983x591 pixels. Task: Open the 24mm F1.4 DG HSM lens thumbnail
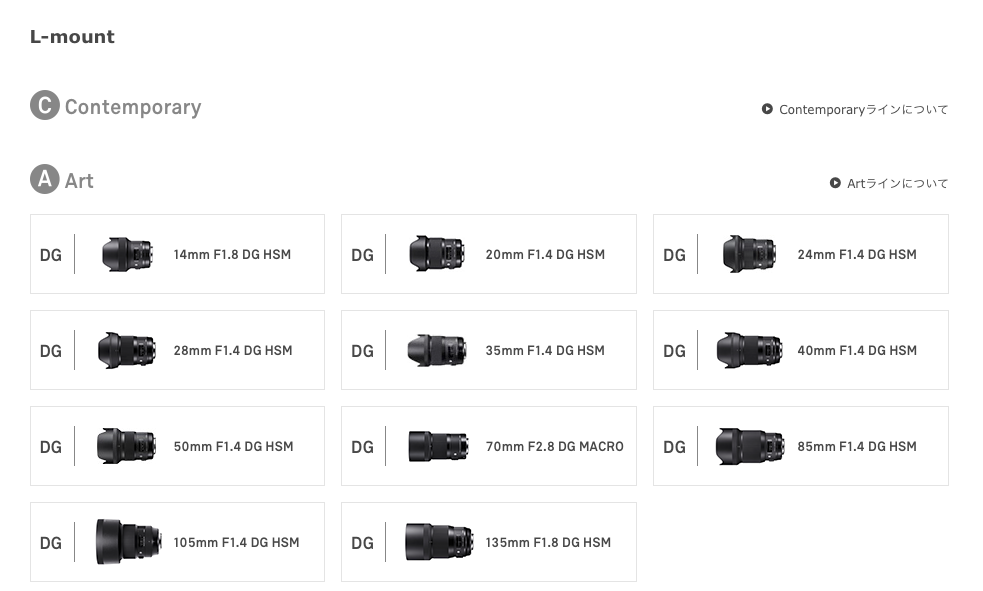749,254
